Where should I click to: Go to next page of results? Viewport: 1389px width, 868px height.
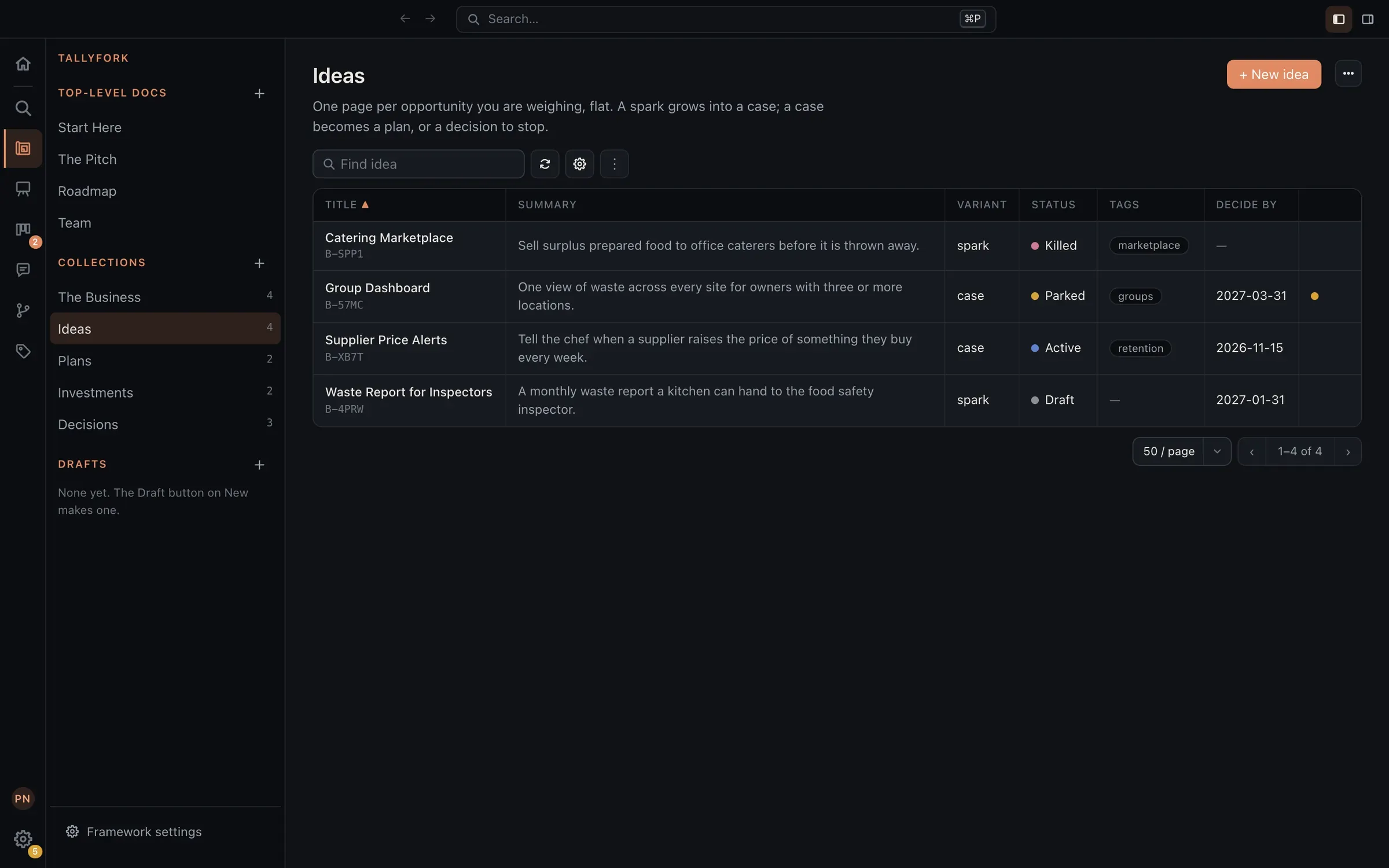click(x=1348, y=451)
